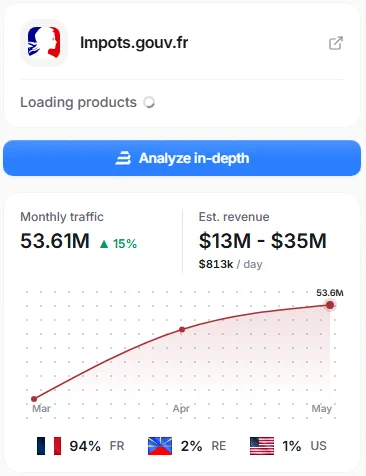This screenshot has height=476, width=366.
Task: Click the 94% FR traffic share
Action: point(97,446)
